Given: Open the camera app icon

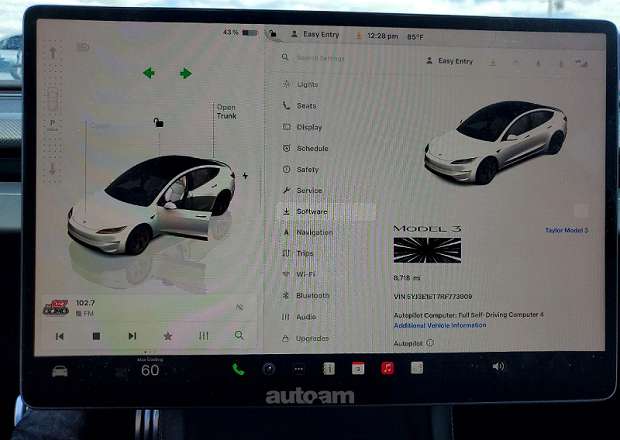Looking at the screenshot, I should click(269, 369).
